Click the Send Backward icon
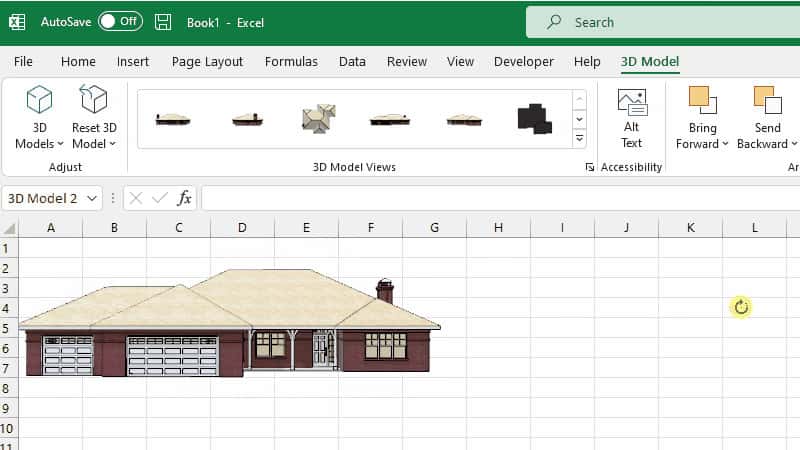800x450 pixels. (767, 99)
